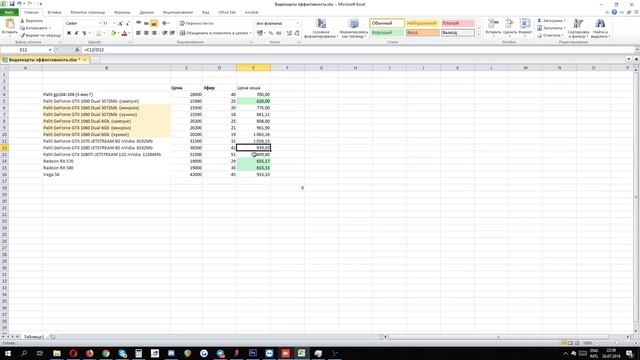
Task: Decrease the cell indent
Action: (x=164, y=33)
